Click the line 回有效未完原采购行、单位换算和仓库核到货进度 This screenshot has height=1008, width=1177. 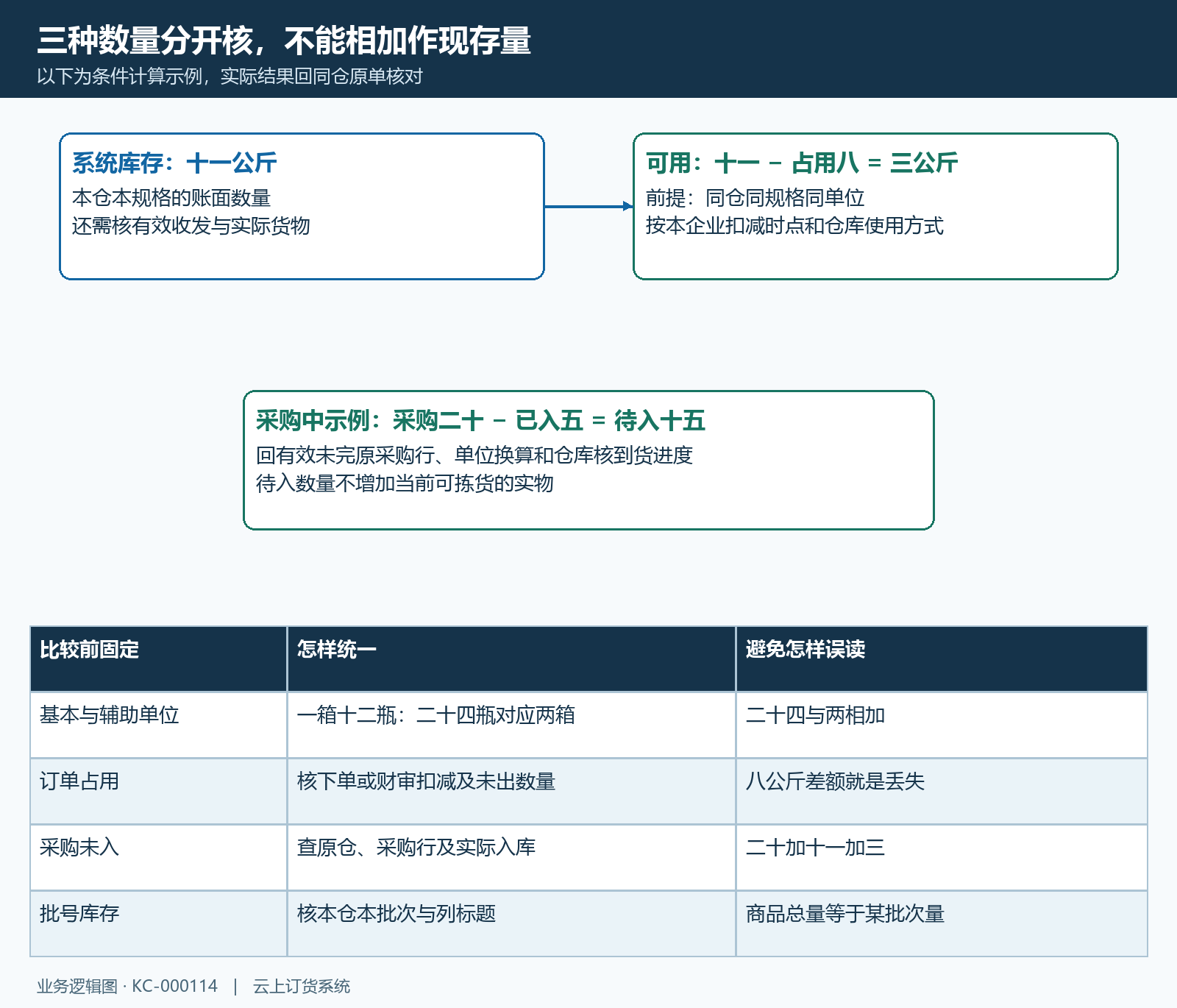[x=474, y=455]
